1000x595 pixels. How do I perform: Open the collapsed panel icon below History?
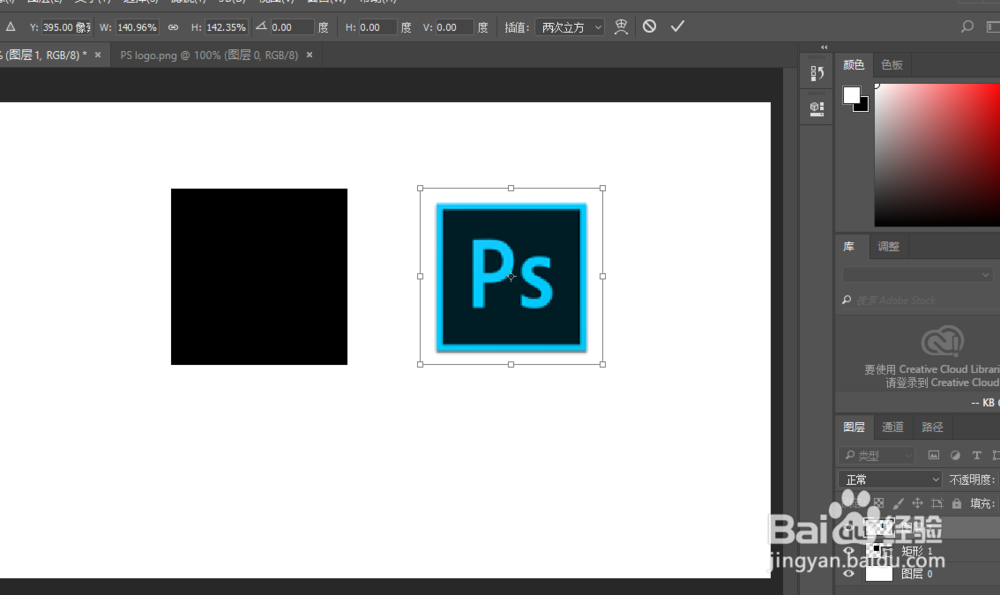click(x=817, y=109)
